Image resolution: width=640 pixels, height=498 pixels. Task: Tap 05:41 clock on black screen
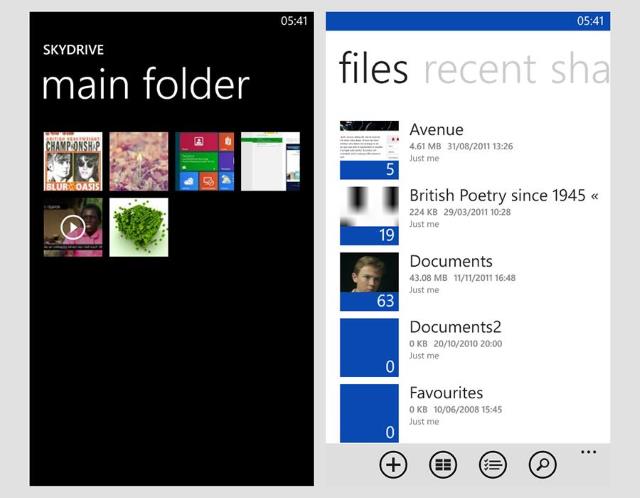click(294, 21)
